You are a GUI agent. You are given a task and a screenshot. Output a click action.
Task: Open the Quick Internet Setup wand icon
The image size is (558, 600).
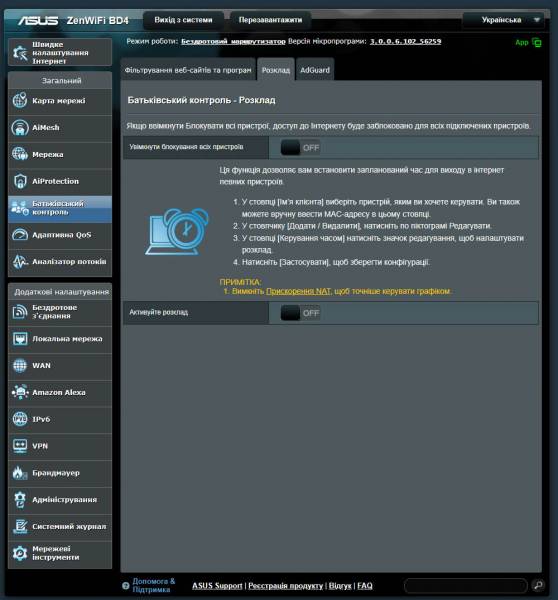(20, 53)
